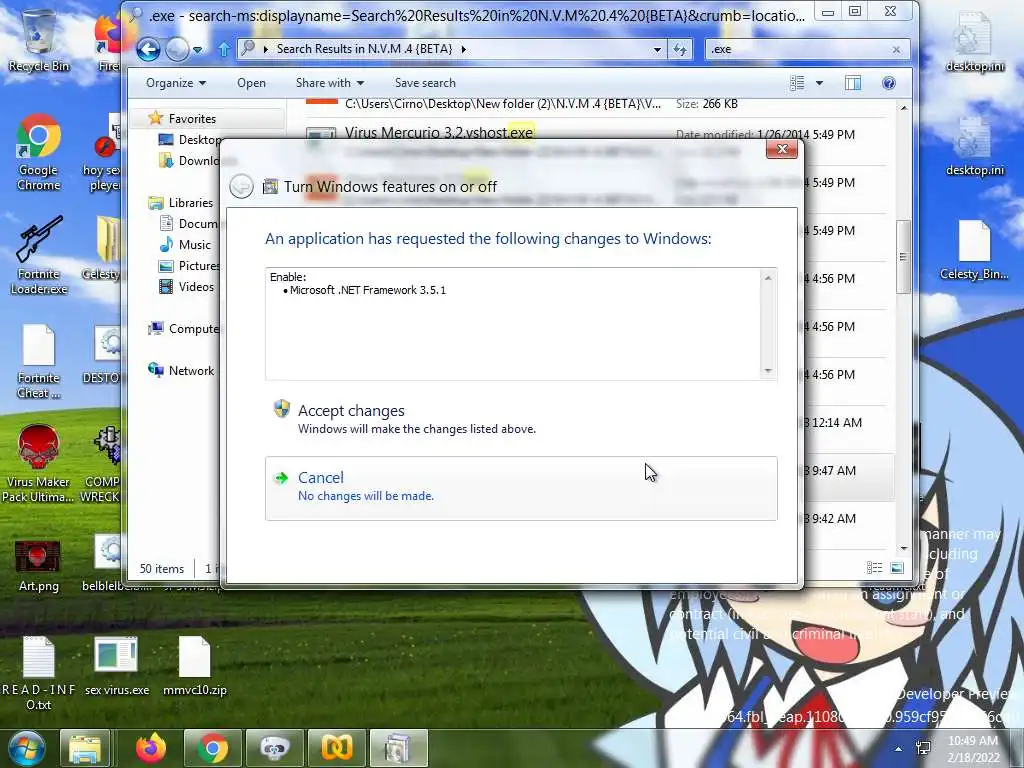This screenshot has height=768, width=1024.
Task: Open Windows Explorer from the taskbar
Action: point(86,748)
